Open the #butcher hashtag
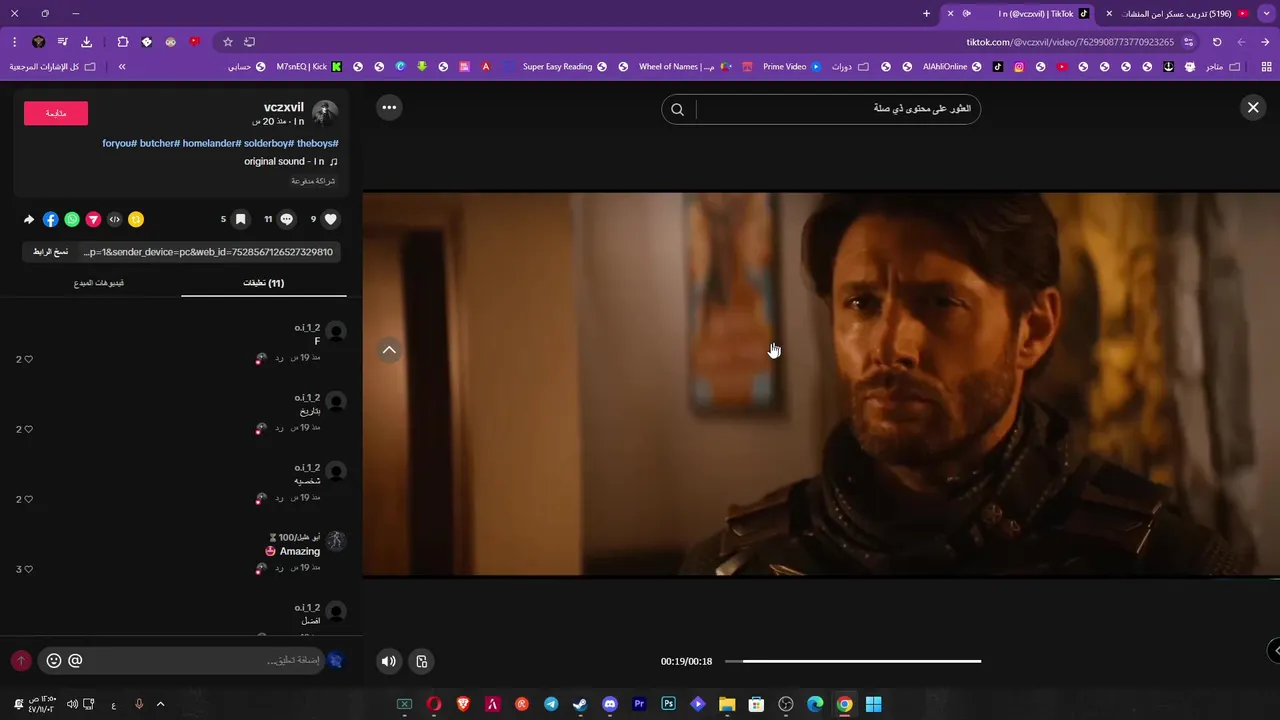Screen dimensions: 1280x720 pos(160,144)
